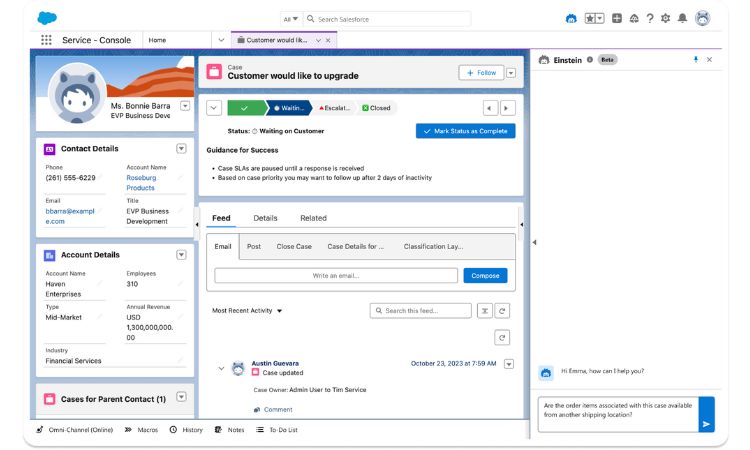Click the Account Details card icon

[x=50, y=255]
